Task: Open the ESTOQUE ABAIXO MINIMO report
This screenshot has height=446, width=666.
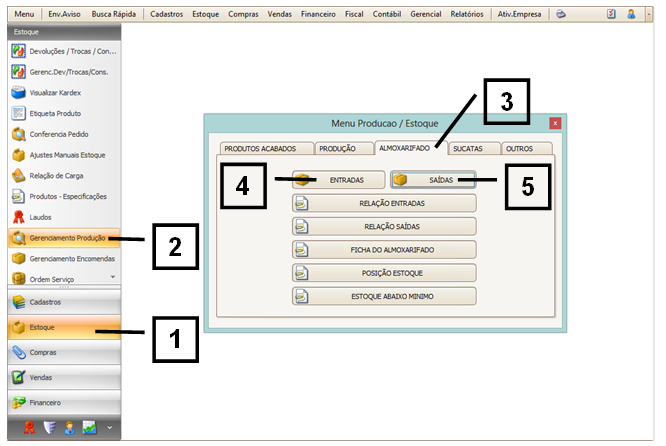Action: coord(383,295)
